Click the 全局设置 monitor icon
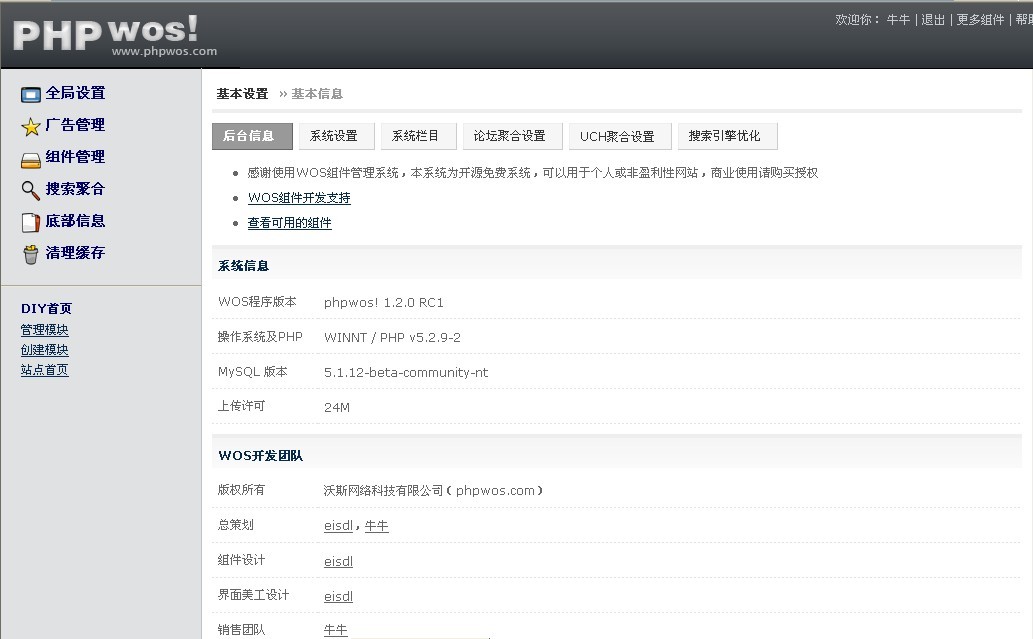This screenshot has width=1033, height=639. coord(30,95)
